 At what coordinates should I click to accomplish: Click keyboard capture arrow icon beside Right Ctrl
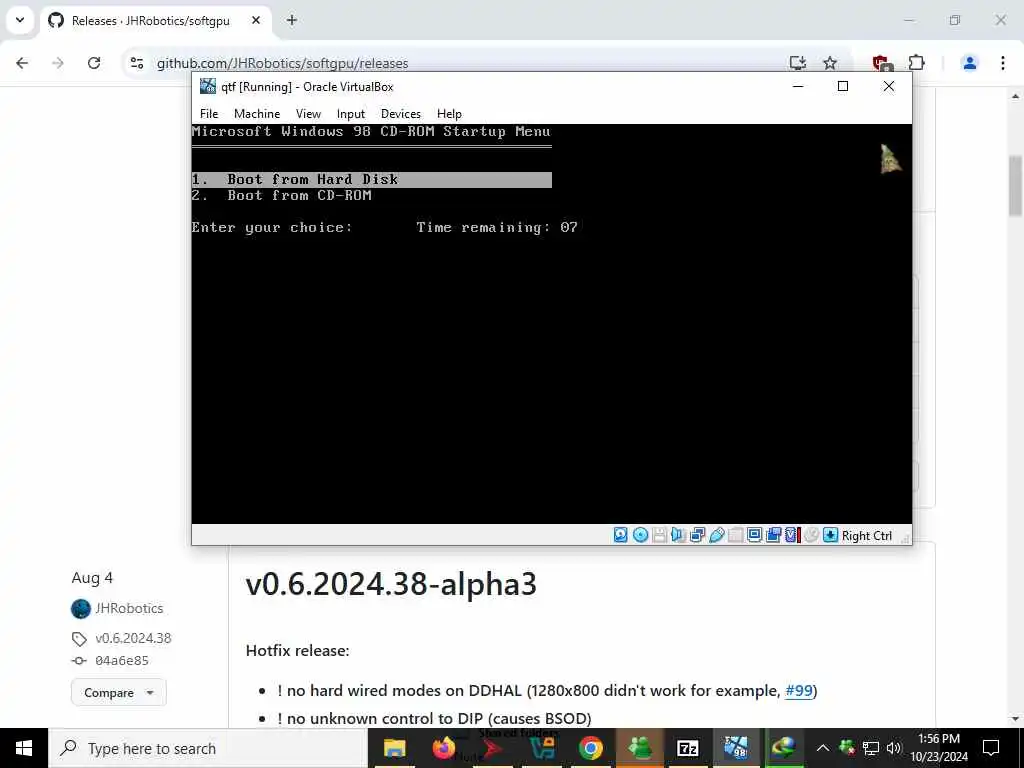(830, 536)
